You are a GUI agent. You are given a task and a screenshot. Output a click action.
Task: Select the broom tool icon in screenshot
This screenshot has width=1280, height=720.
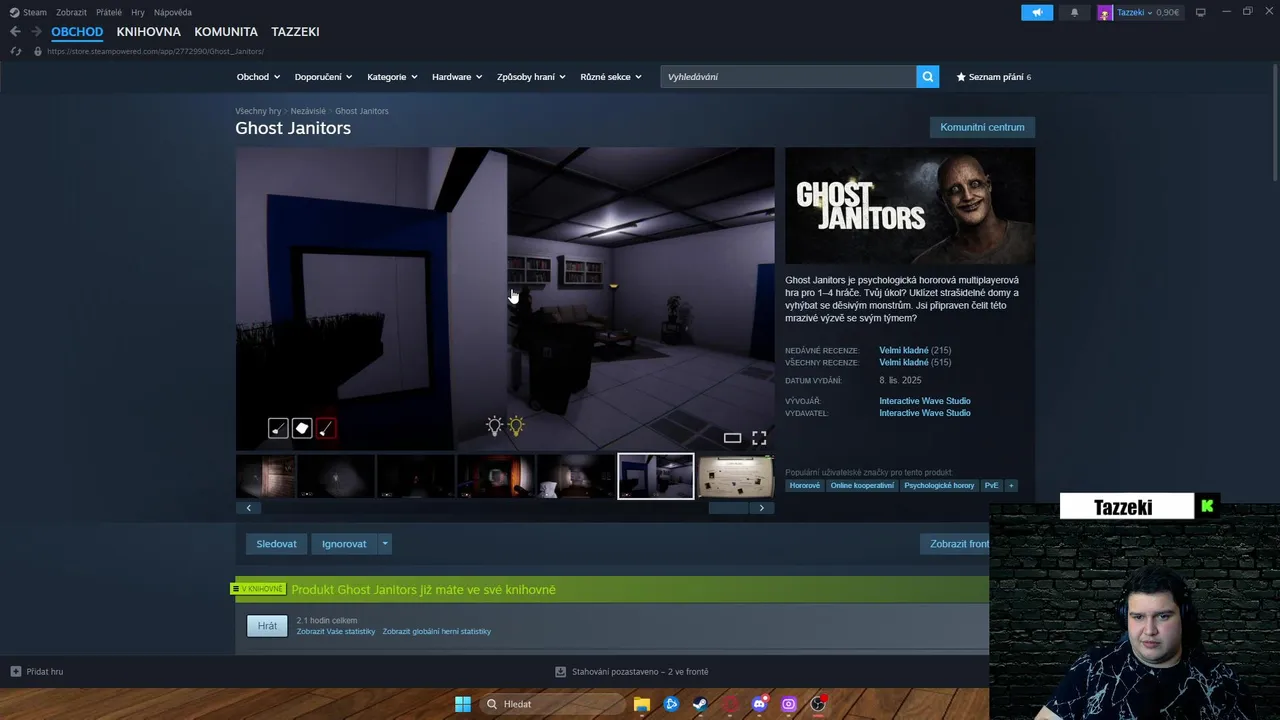278,429
